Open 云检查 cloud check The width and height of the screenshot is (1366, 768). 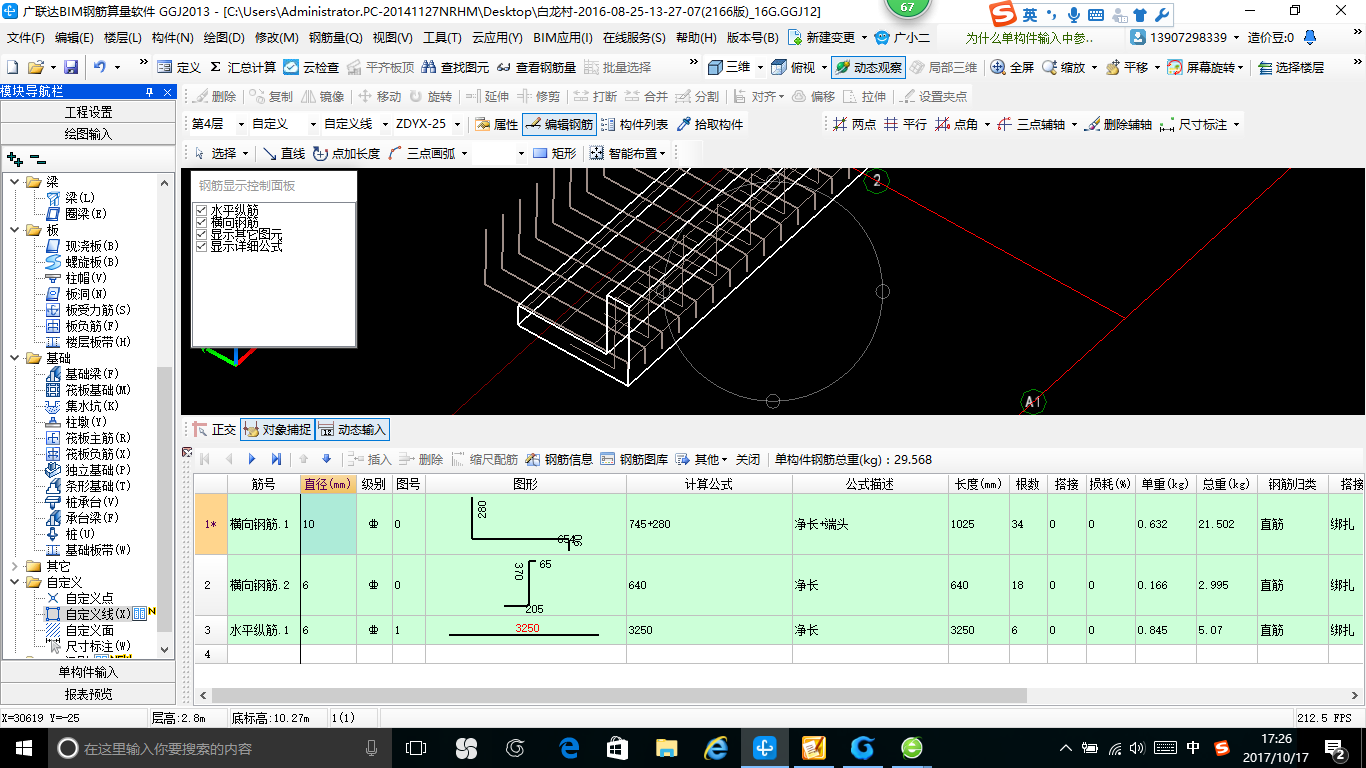(x=311, y=67)
